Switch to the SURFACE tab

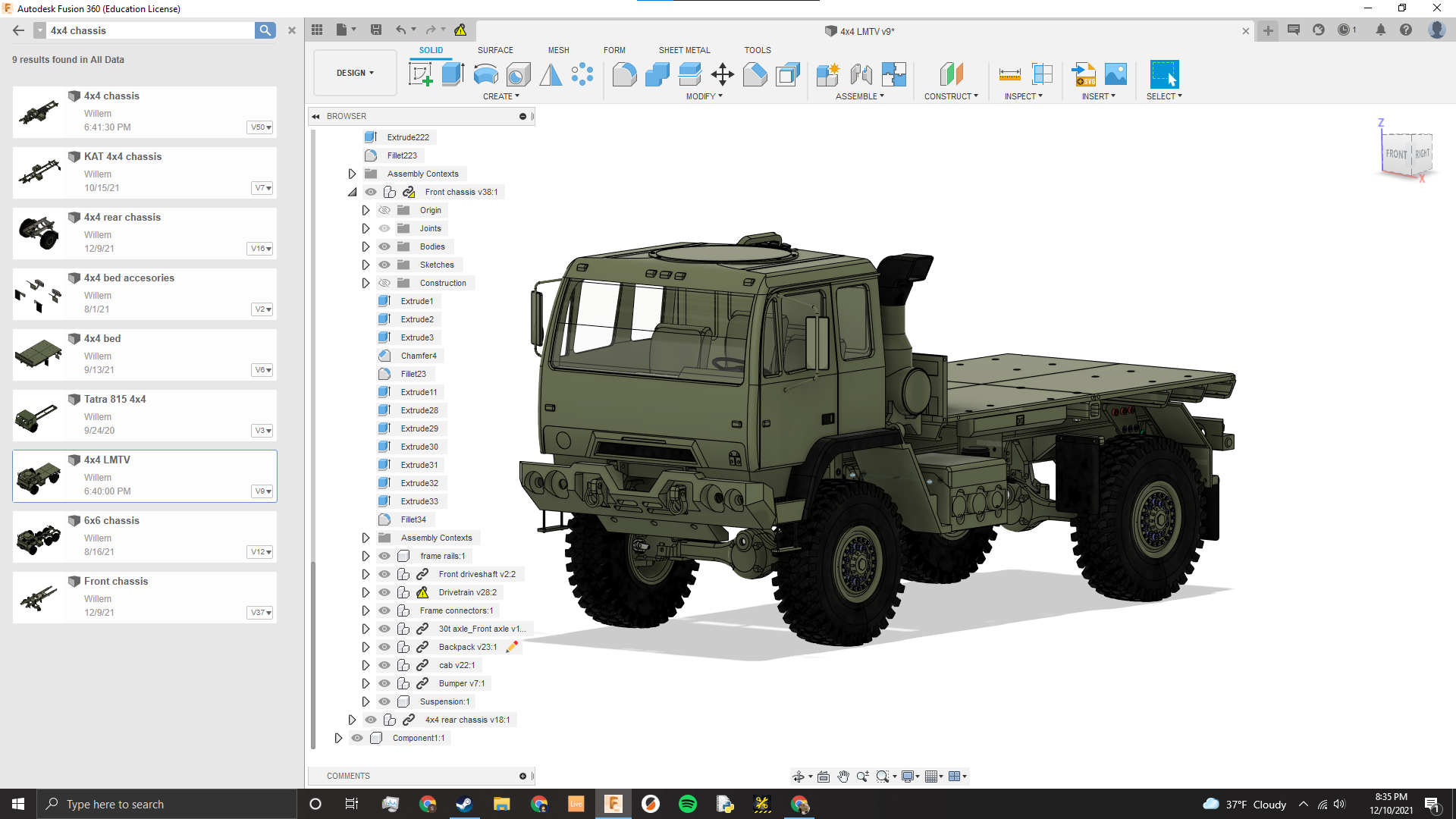(495, 50)
